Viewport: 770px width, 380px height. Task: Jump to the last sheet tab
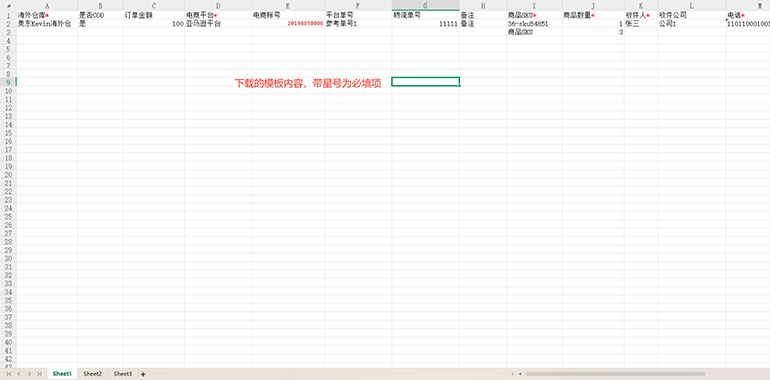pos(39,374)
